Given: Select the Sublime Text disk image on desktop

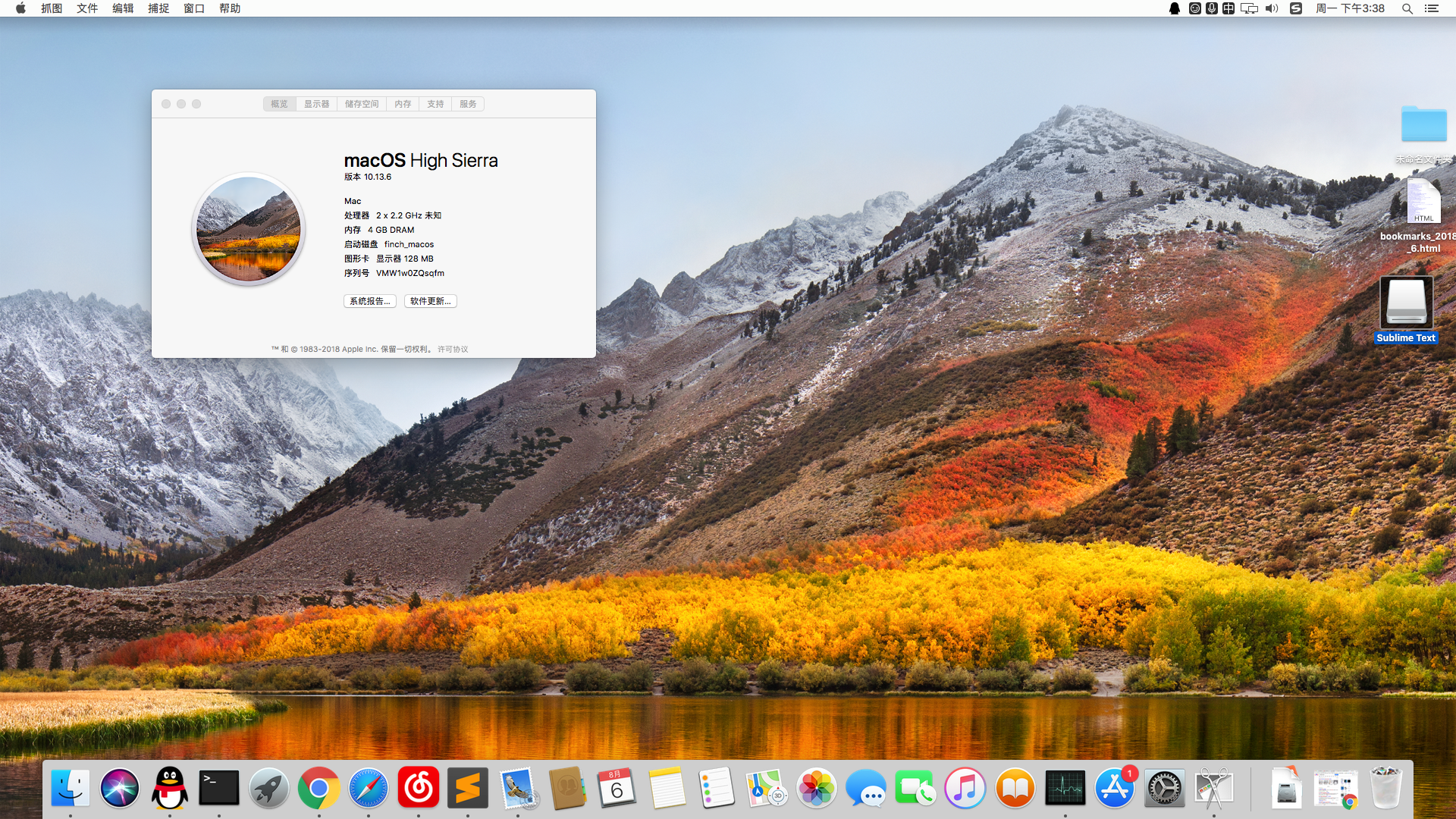Looking at the screenshot, I should click(x=1406, y=303).
